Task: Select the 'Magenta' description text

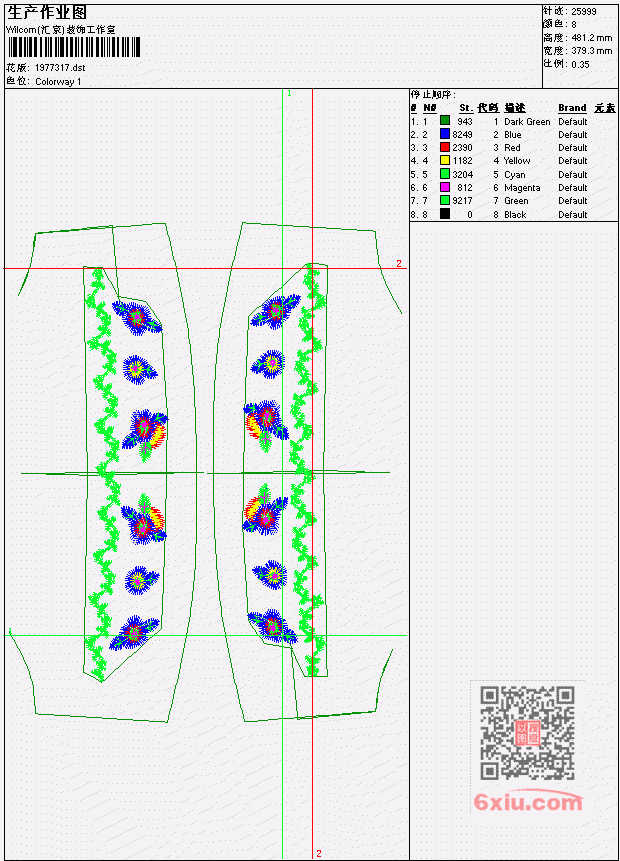Action: 522,188
